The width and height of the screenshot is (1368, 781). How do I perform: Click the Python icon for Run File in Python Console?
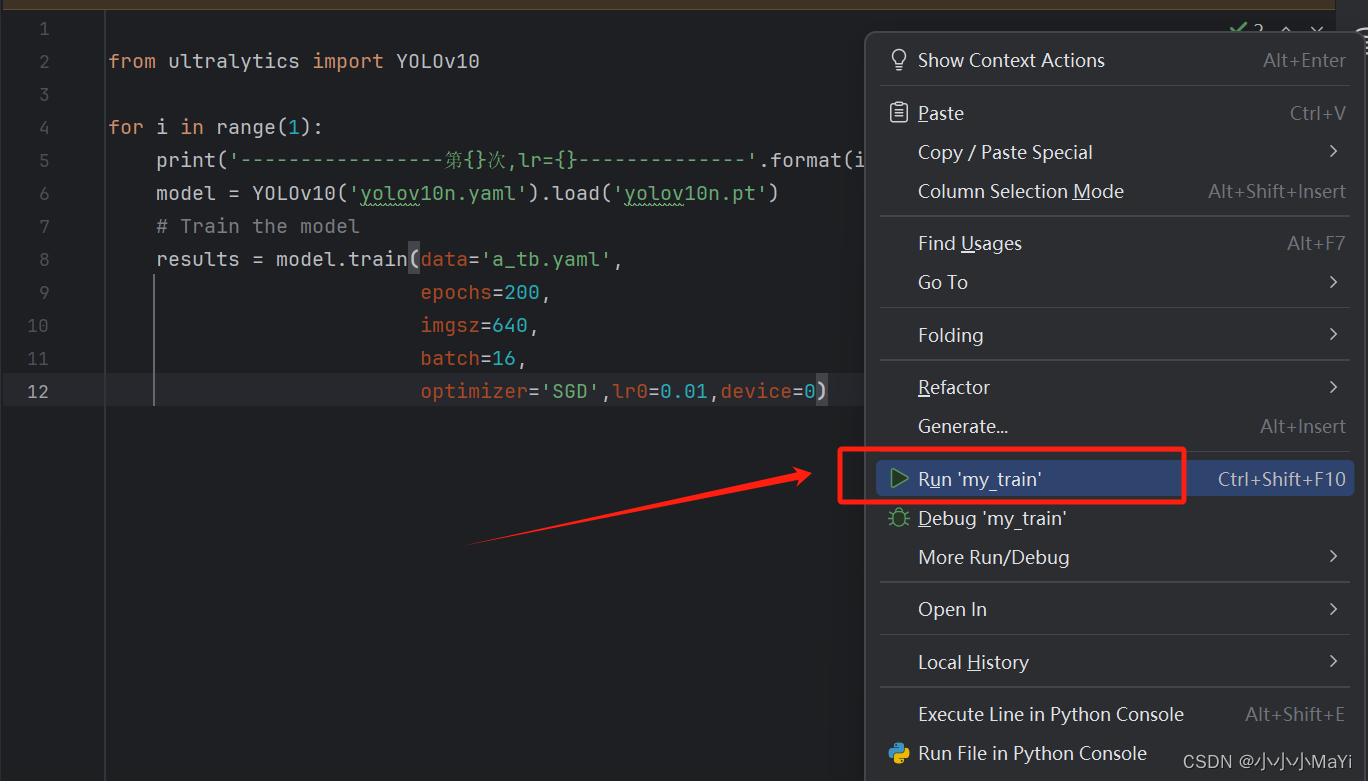pyautogui.click(x=899, y=753)
